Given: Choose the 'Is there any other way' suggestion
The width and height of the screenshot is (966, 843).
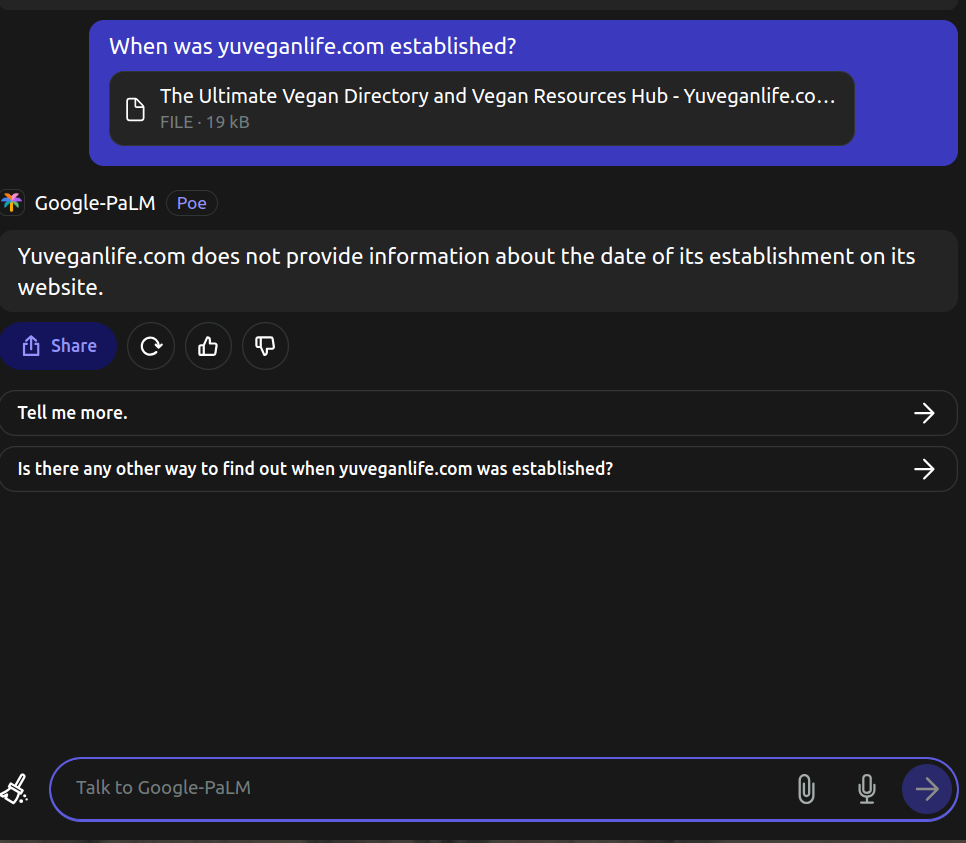Looking at the screenshot, I should coord(478,469).
